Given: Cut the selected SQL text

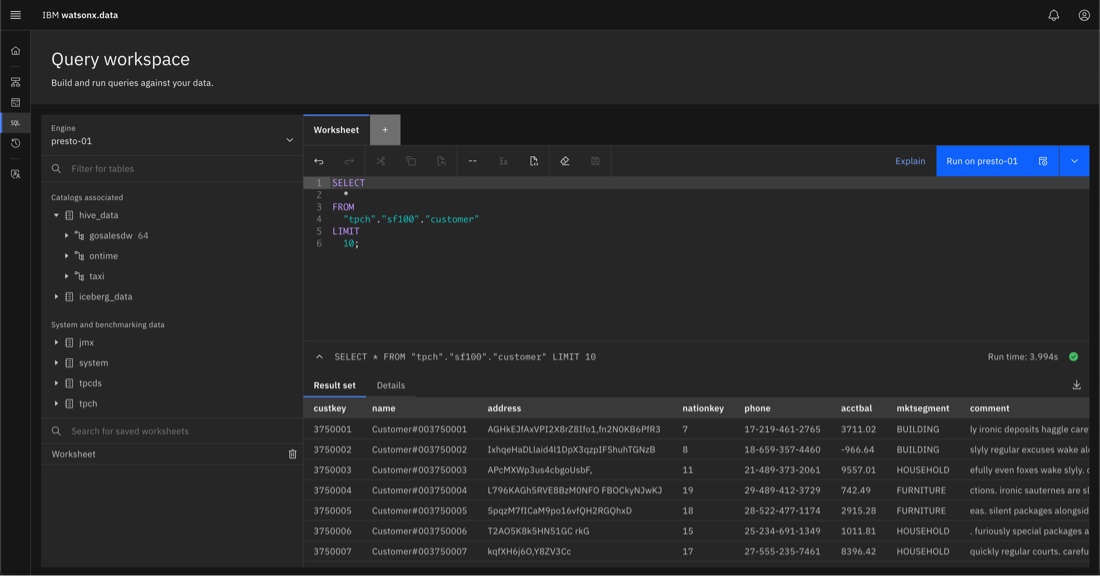Looking at the screenshot, I should 381,160.
